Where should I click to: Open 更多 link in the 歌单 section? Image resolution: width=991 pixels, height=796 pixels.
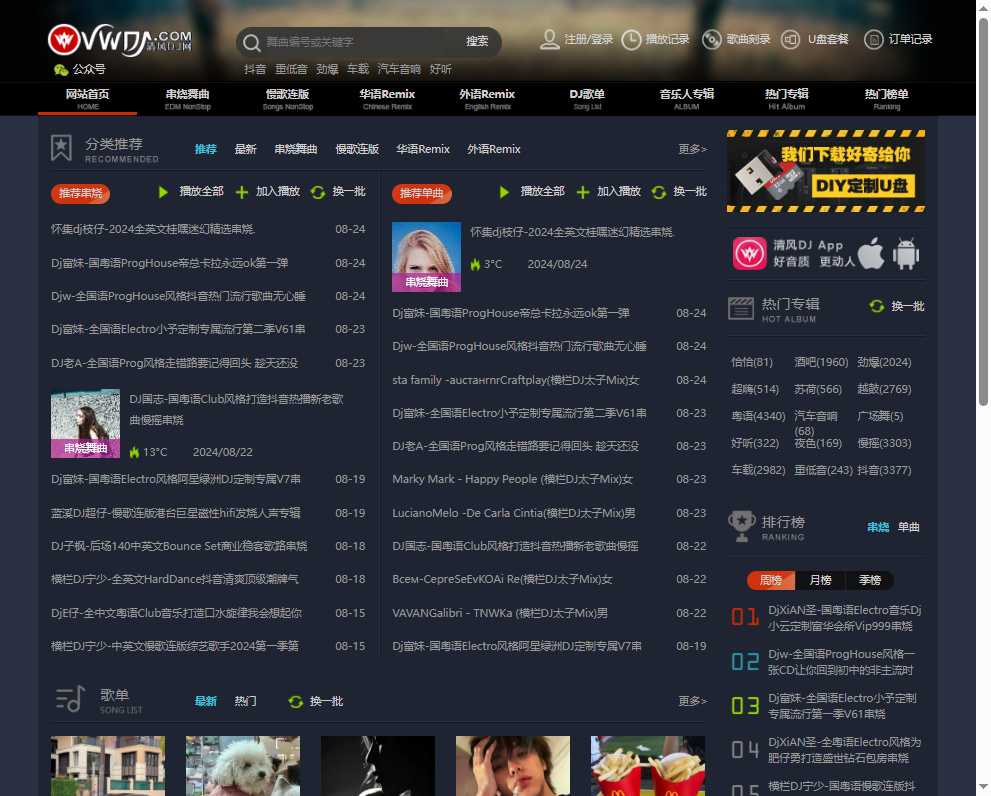(689, 701)
